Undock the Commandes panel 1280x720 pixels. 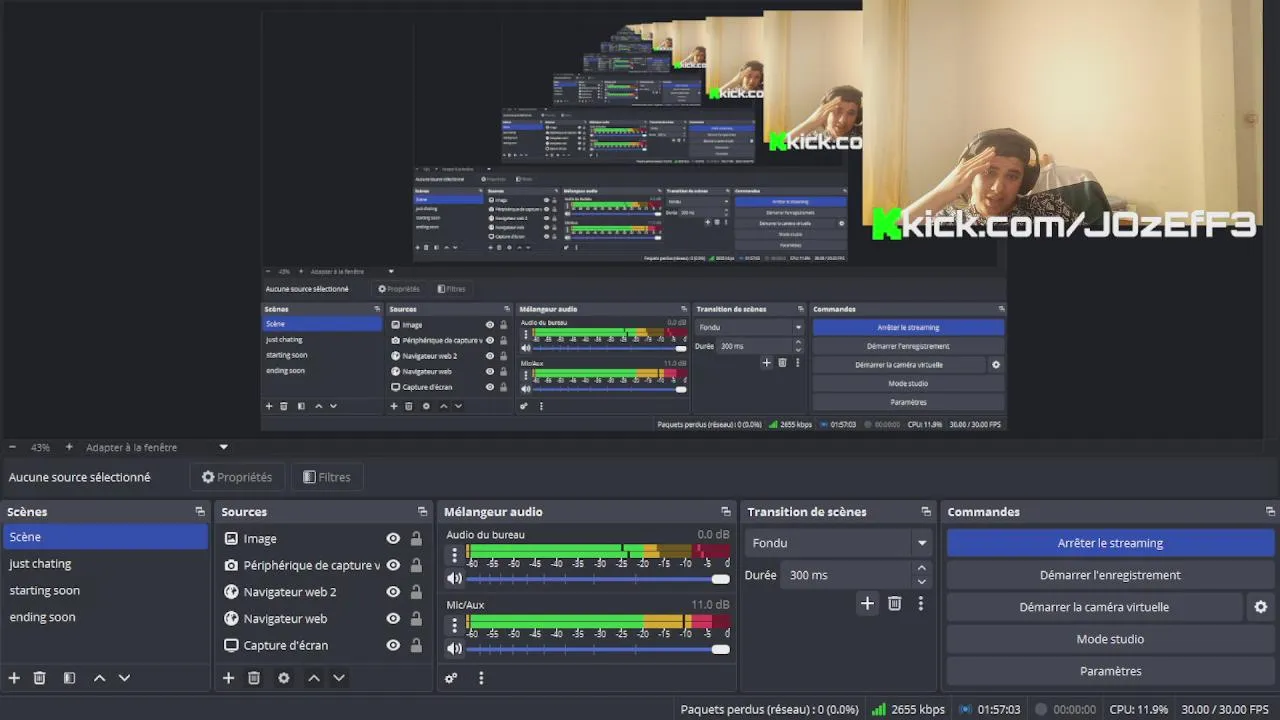click(1270, 512)
